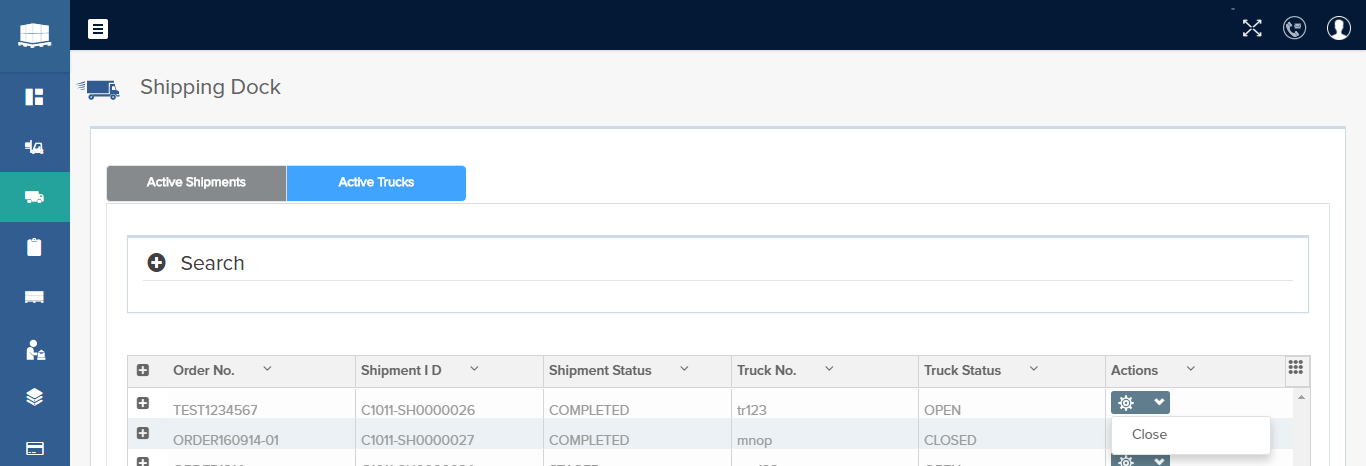
Task: Open the dashboard sidebar icon
Action: coord(34,97)
